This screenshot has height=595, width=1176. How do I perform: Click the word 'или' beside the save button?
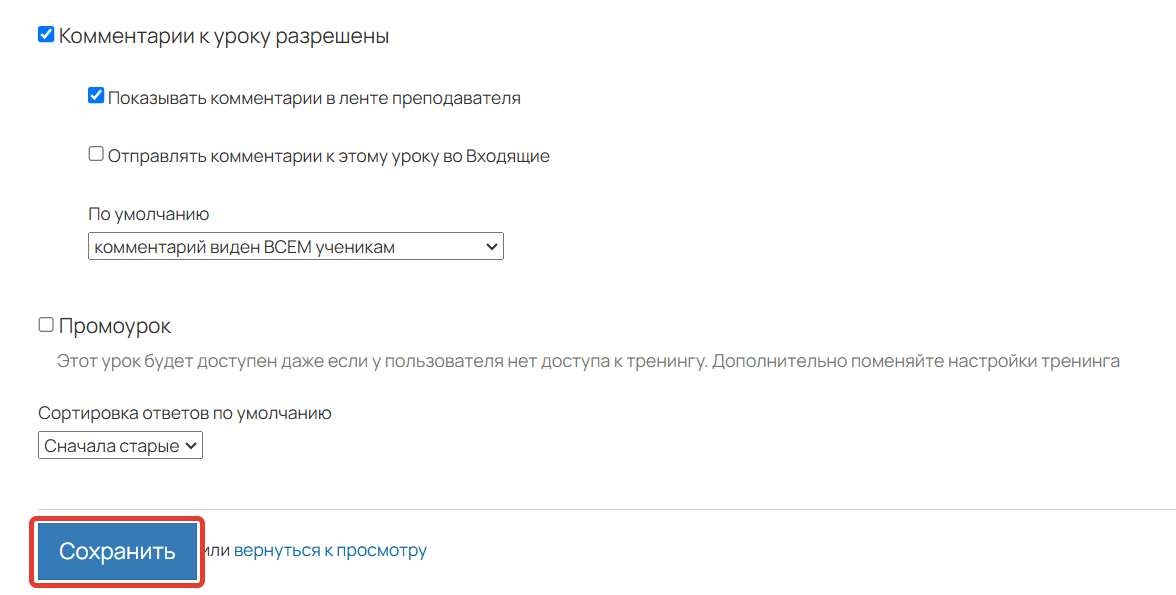(x=217, y=550)
